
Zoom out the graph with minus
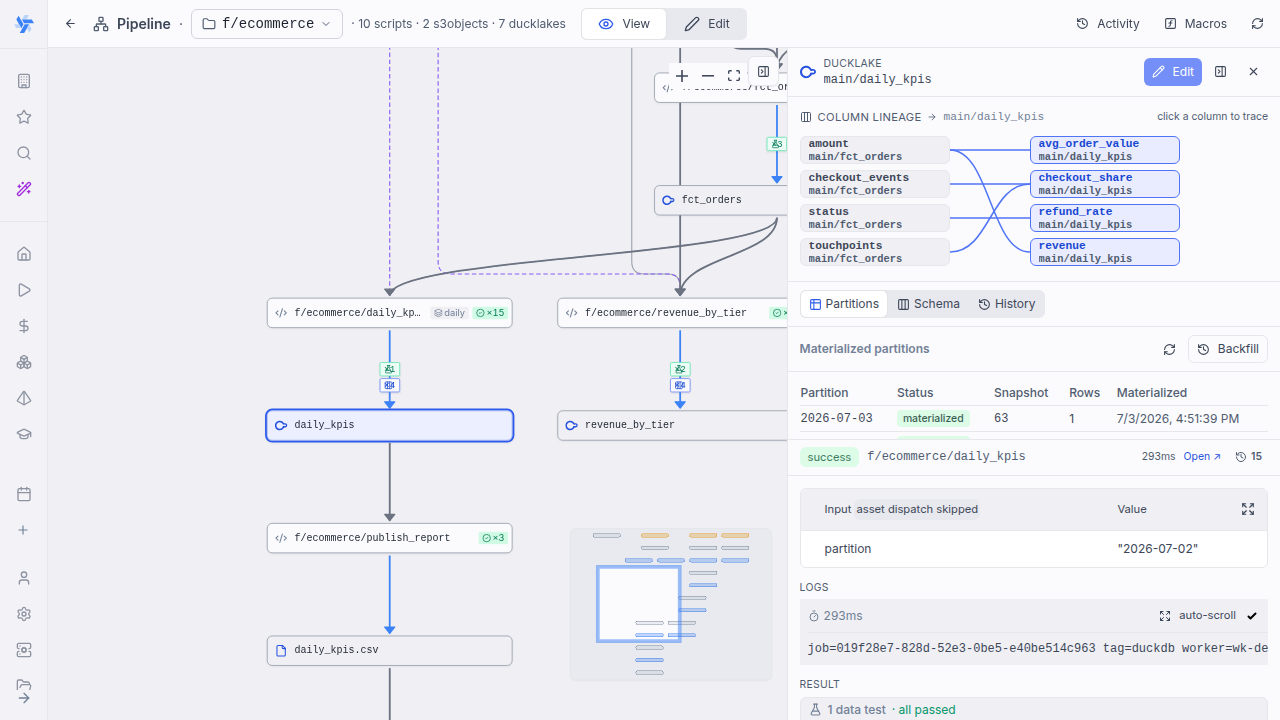708,76
